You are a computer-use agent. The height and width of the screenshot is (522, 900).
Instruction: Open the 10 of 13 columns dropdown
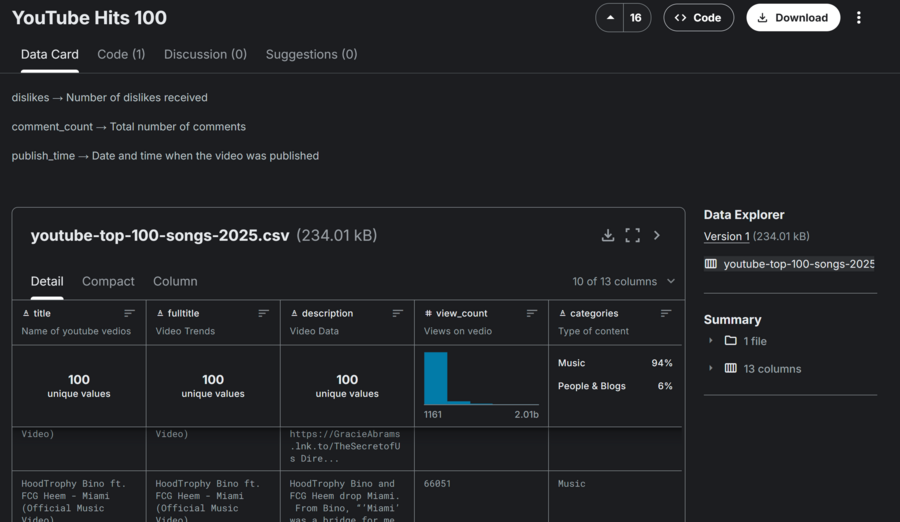coord(623,282)
